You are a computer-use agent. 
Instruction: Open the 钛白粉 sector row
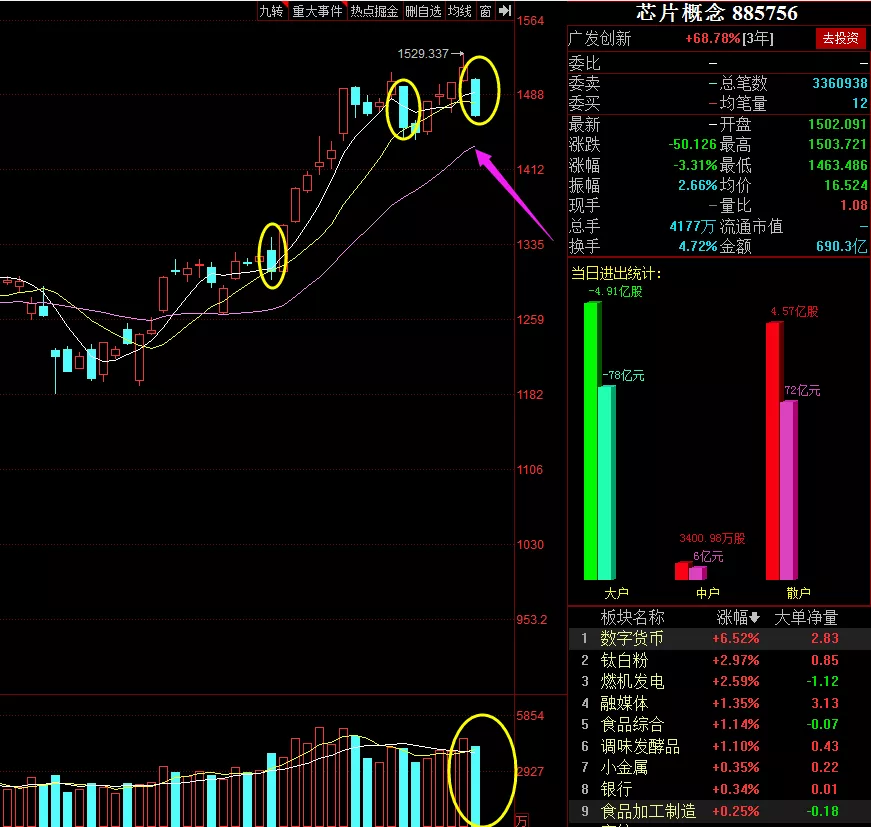pyautogui.click(x=719, y=660)
